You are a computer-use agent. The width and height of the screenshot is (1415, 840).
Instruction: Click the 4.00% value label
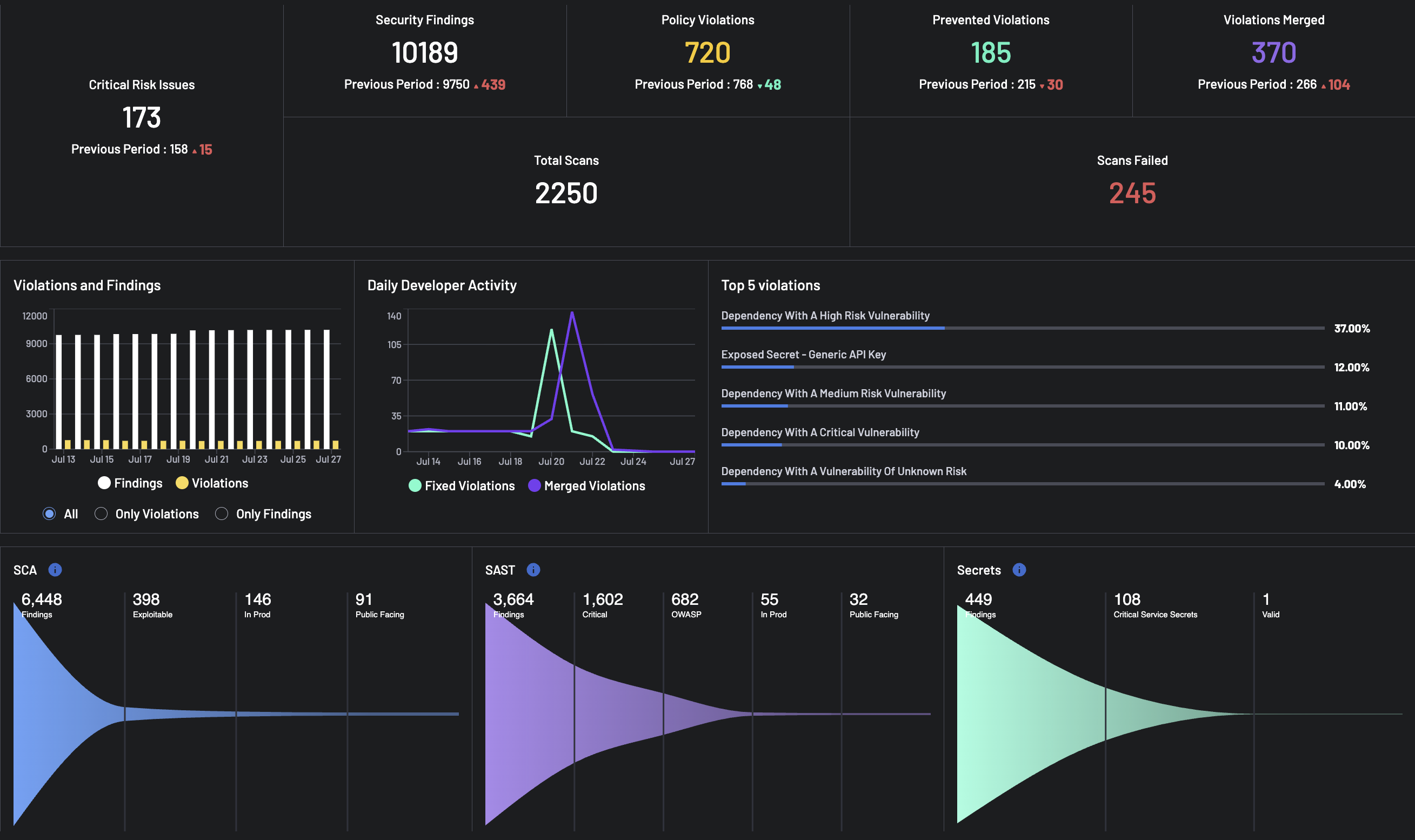1350,484
